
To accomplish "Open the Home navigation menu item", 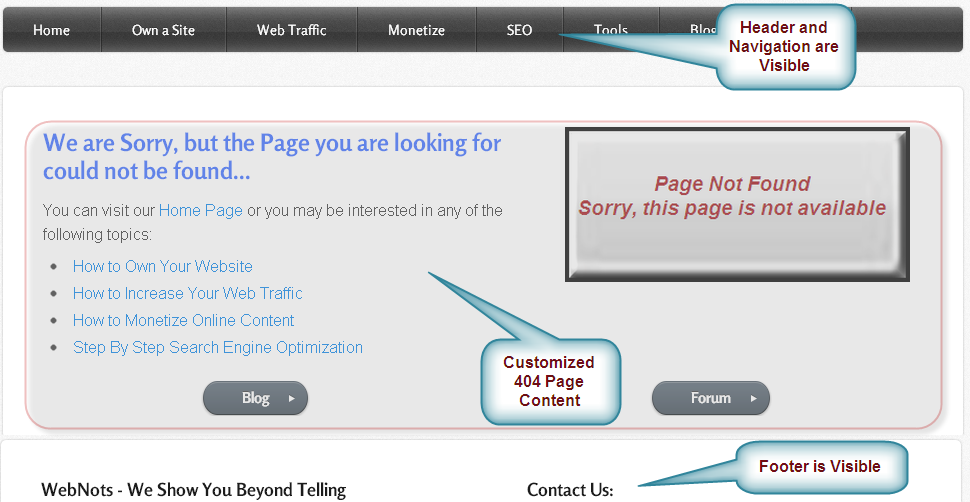I will tap(51, 30).
